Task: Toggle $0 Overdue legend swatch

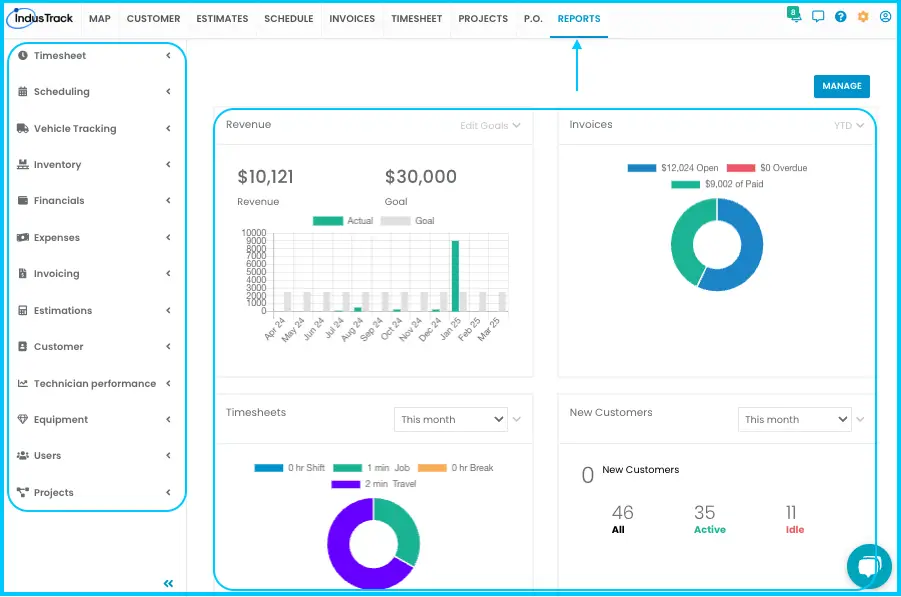Action: (x=741, y=168)
